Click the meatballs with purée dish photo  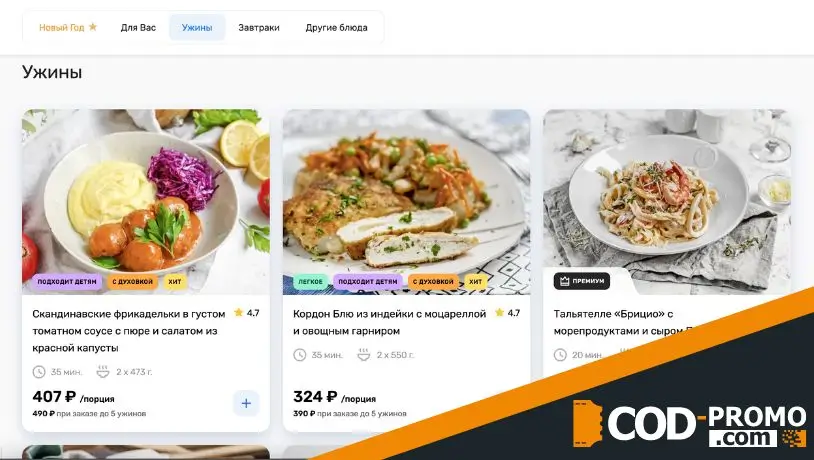(146, 202)
